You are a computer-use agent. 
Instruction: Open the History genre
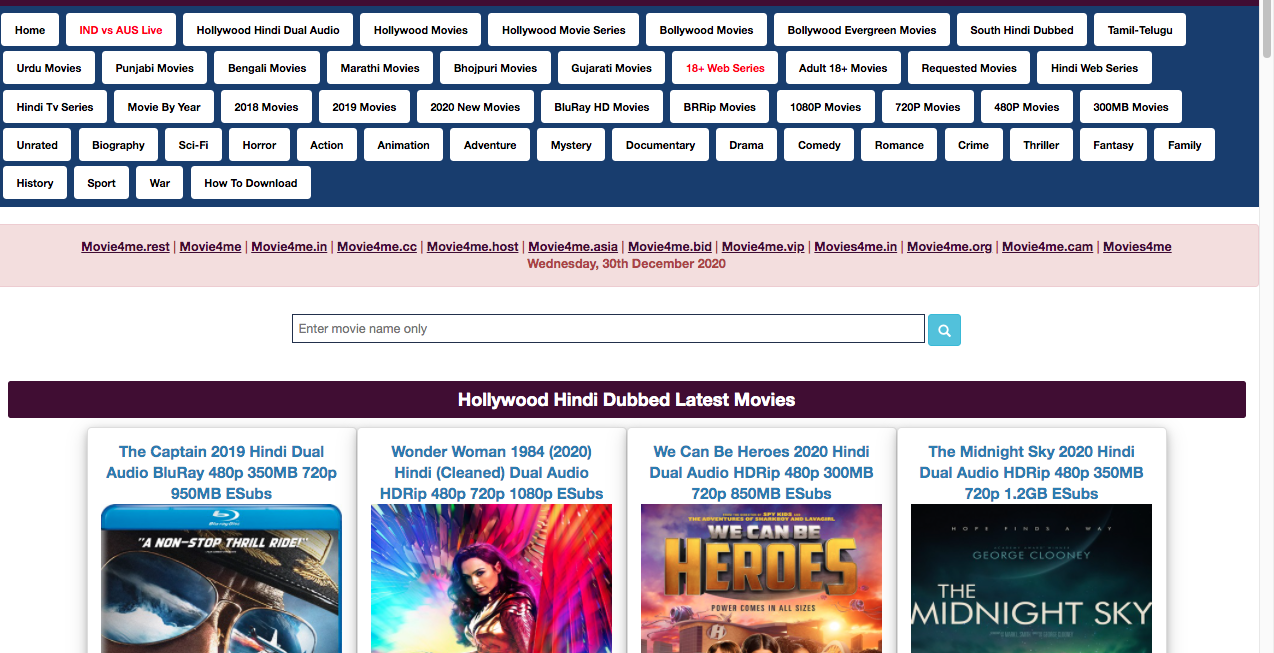pos(35,183)
